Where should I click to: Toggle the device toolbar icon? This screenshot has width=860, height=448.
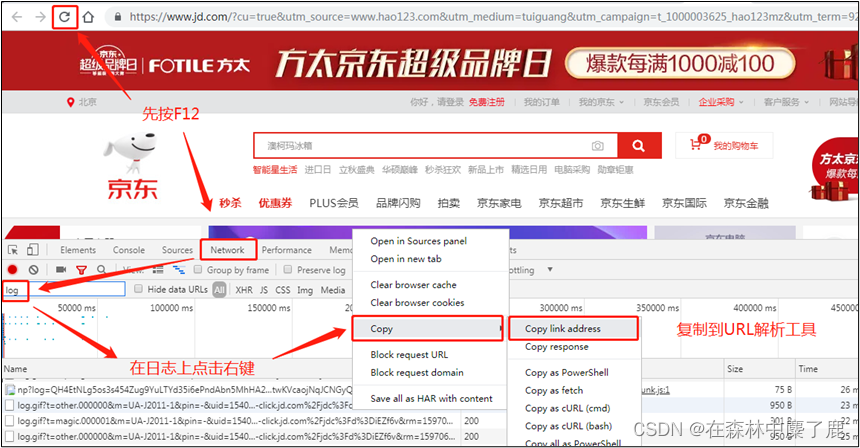(33, 250)
